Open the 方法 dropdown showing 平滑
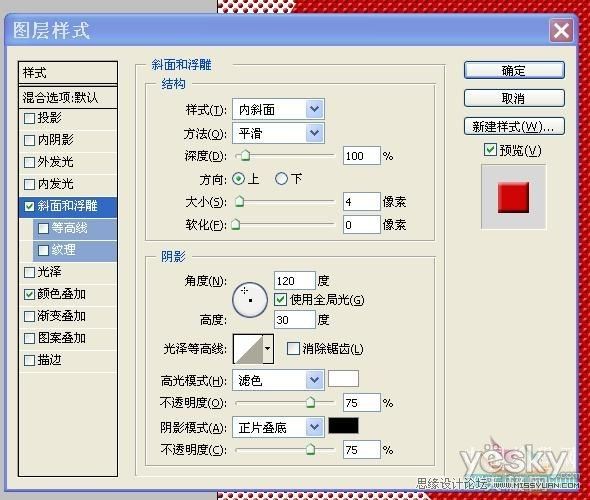 click(x=278, y=133)
